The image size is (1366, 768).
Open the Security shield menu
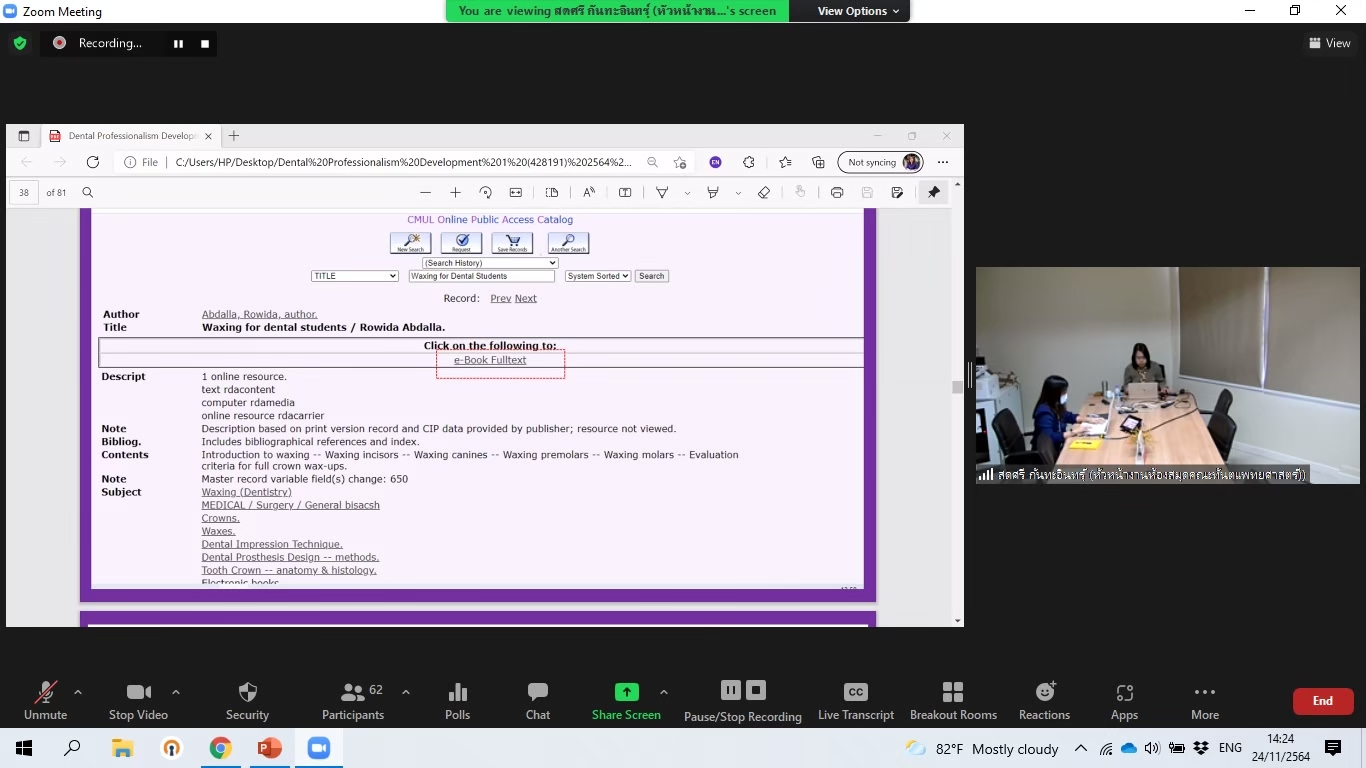(247, 700)
